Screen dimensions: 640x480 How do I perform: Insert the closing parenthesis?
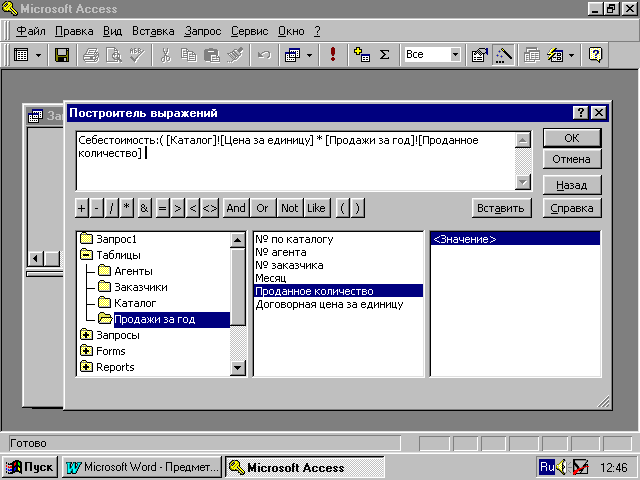358,208
